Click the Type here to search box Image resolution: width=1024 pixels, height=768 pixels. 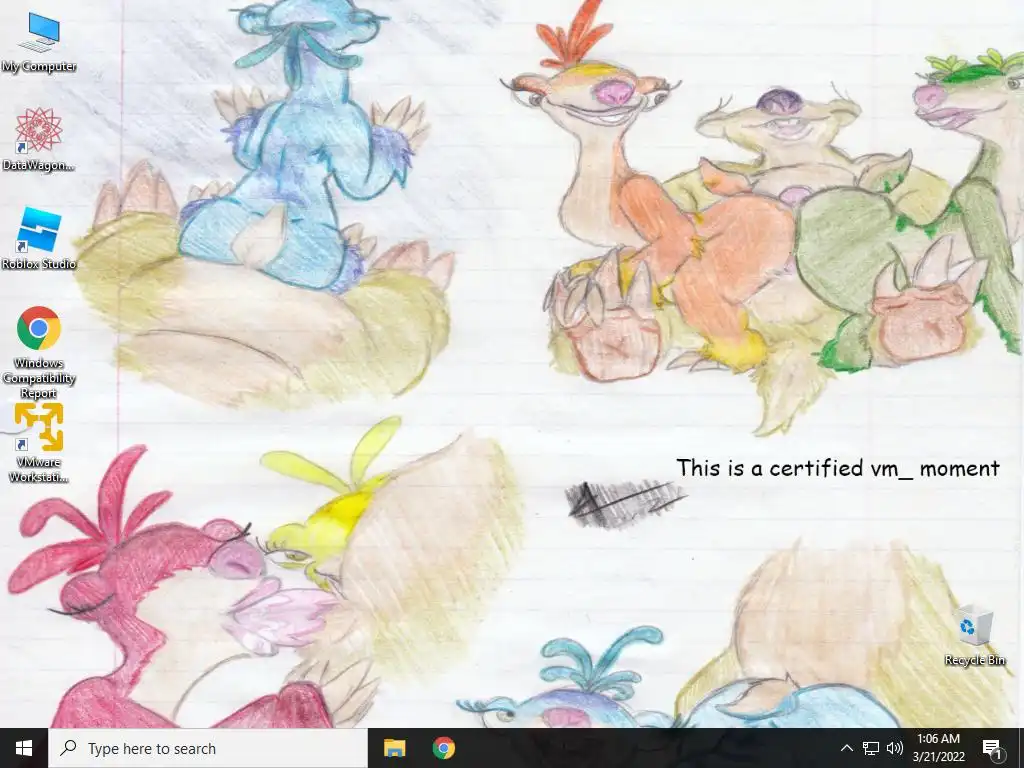pyautogui.click(x=208, y=748)
